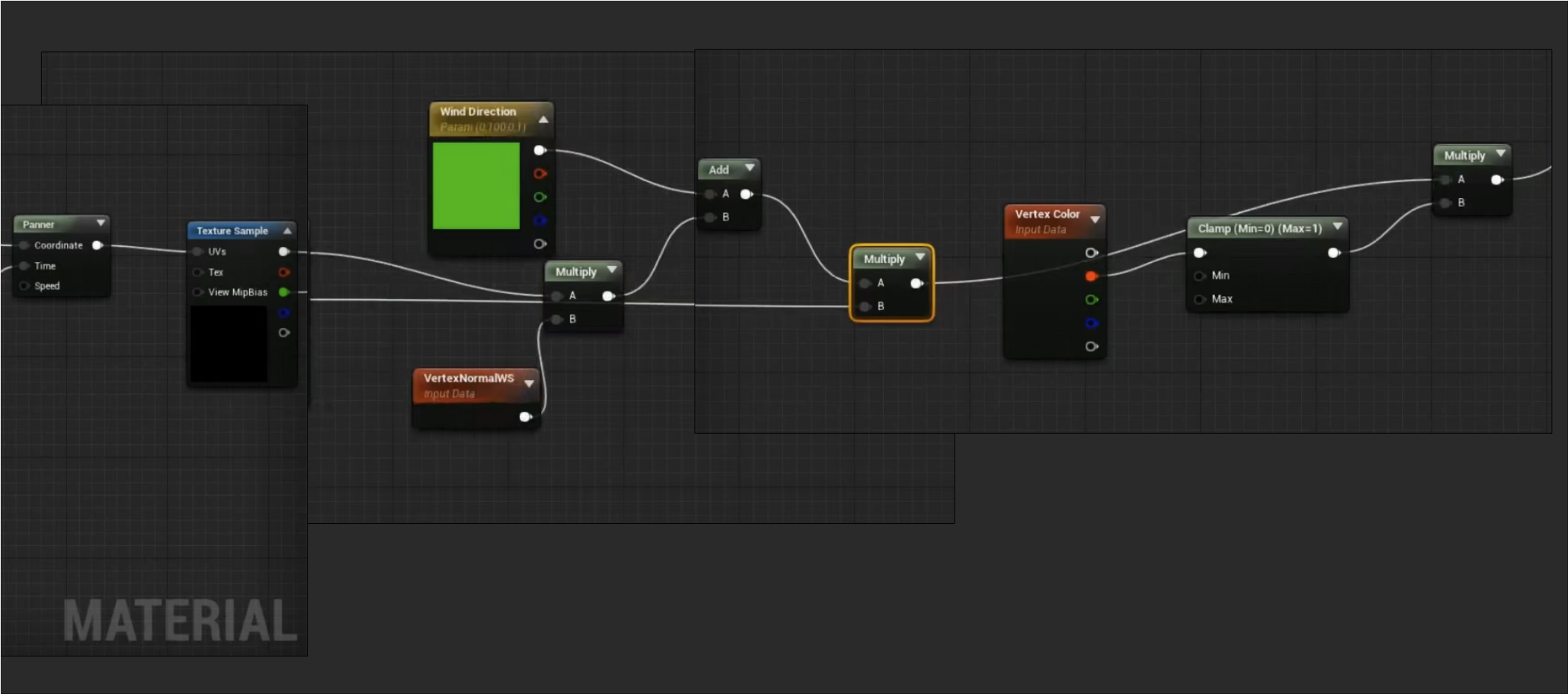Collapse arrow on highlighted Multiply node
The height and width of the screenshot is (694, 1568).
click(x=920, y=257)
